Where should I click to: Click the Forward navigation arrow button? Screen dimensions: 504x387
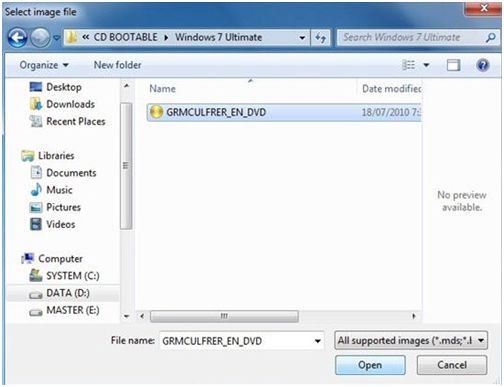point(40,38)
